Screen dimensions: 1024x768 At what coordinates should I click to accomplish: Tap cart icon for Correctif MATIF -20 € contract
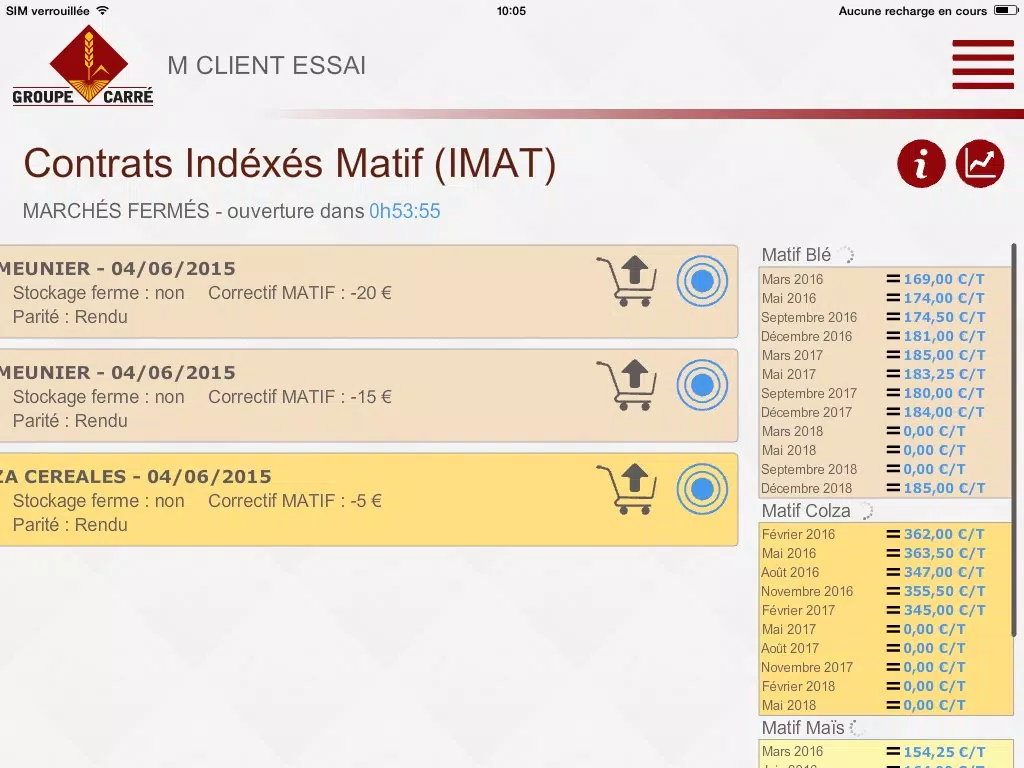tap(626, 281)
